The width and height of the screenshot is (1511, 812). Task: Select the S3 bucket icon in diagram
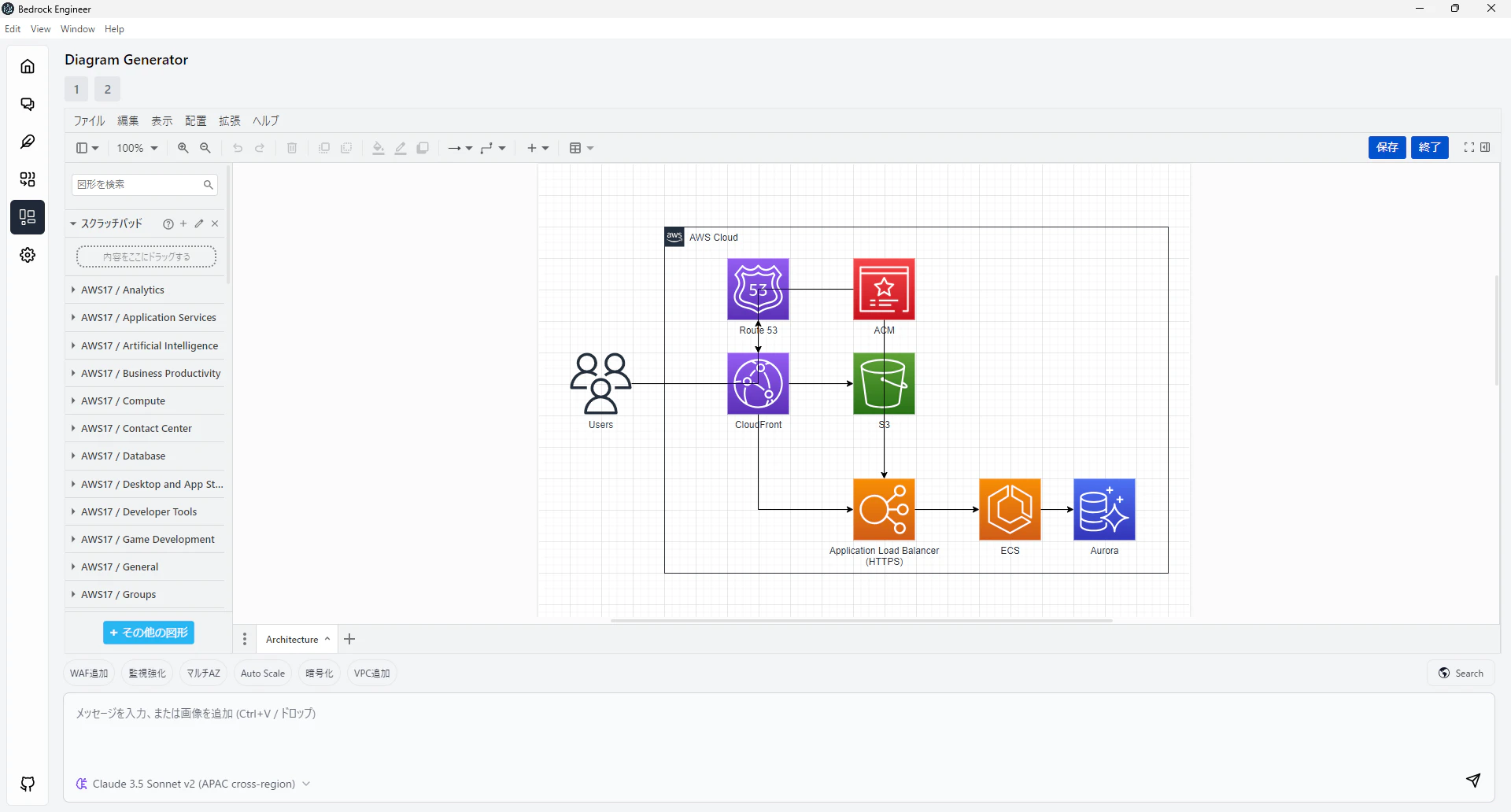(884, 384)
